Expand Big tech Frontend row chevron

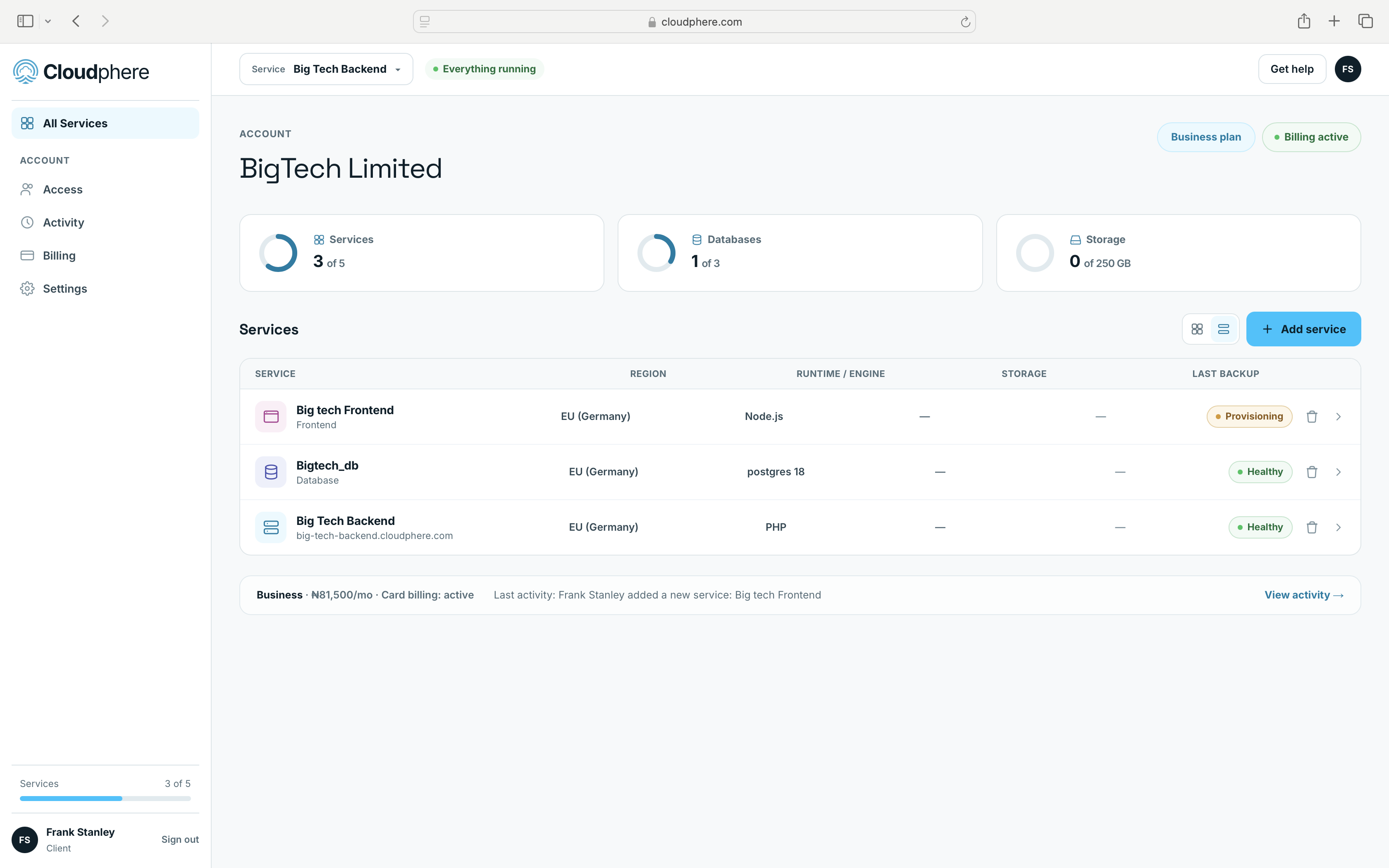pos(1339,417)
